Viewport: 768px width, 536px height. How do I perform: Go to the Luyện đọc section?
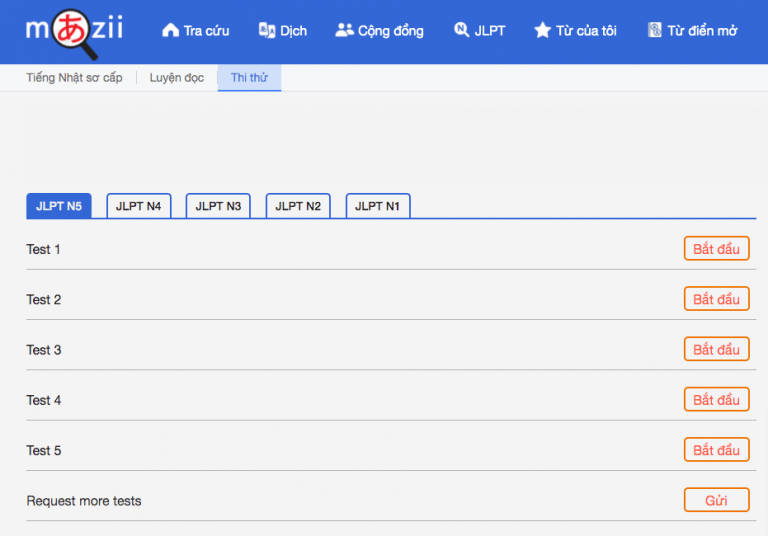point(176,78)
